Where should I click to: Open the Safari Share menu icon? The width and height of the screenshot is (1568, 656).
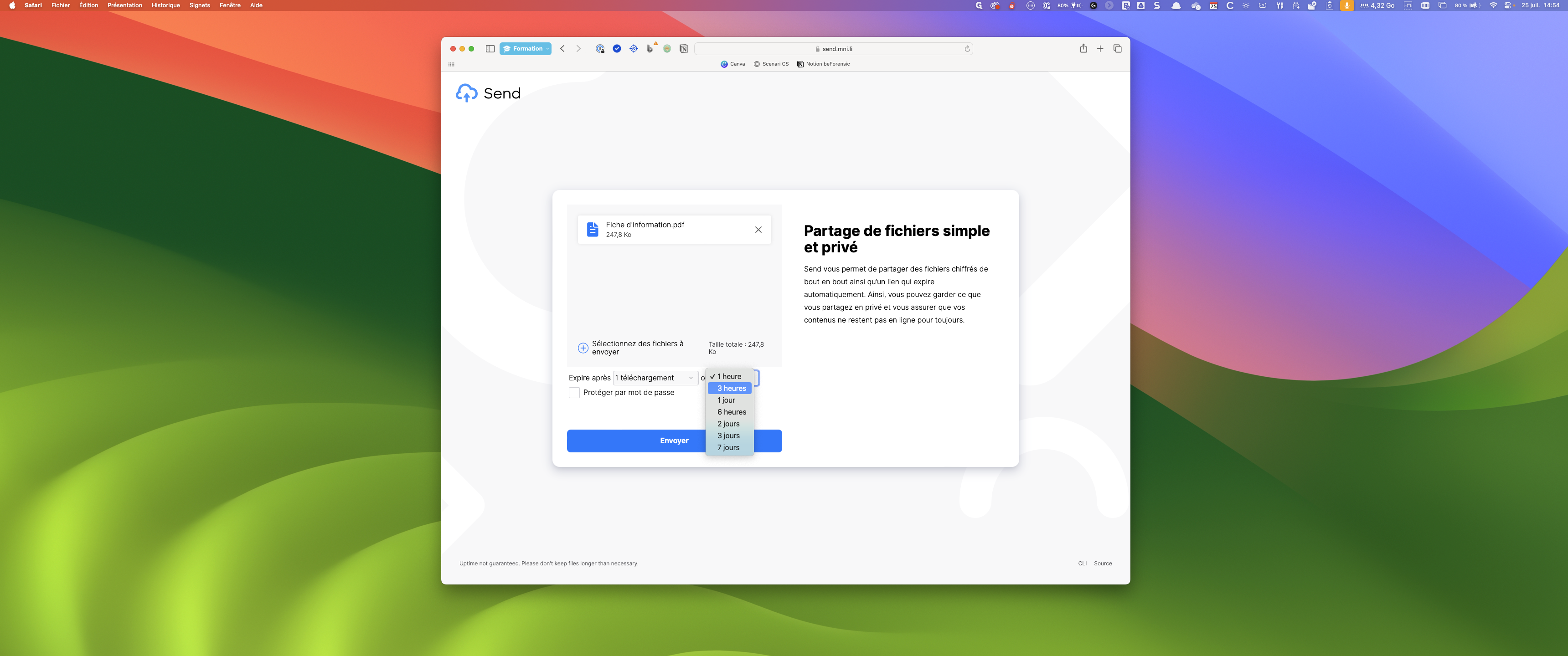(x=1083, y=49)
